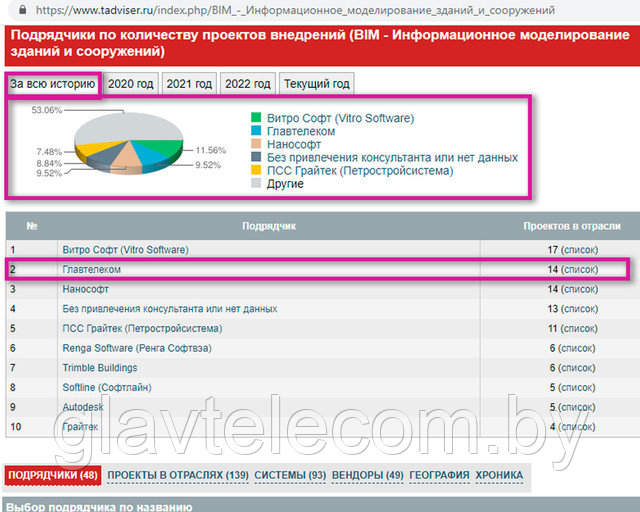Click the '11.56%' chart label
This screenshot has height=512, width=640.
point(211,150)
